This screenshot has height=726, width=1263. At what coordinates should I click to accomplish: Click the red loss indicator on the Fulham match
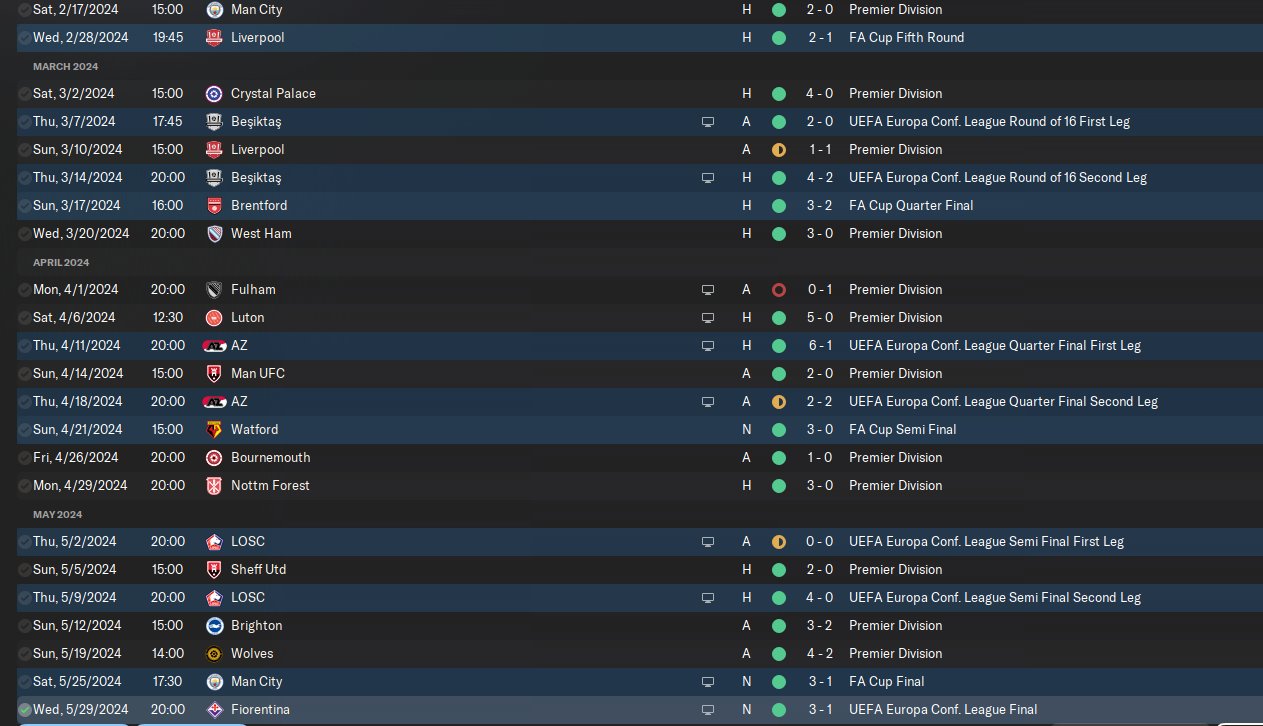coord(779,289)
